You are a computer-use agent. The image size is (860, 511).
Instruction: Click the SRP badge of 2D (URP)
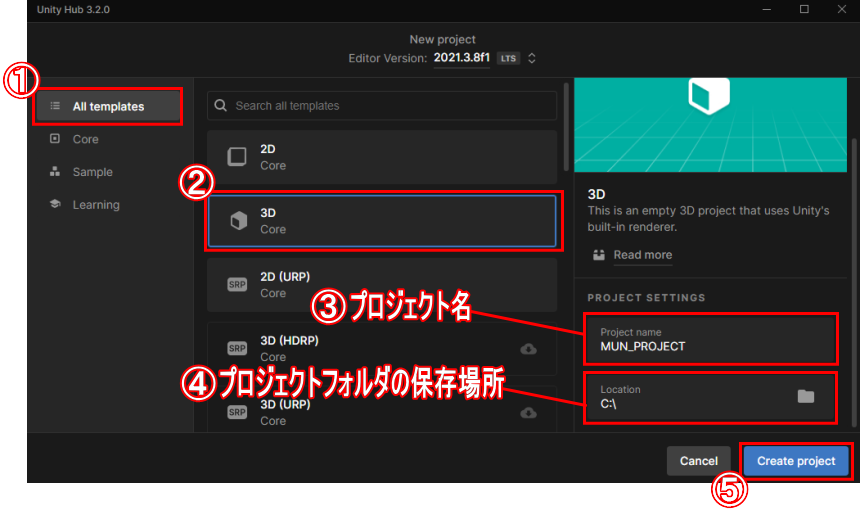click(237, 285)
